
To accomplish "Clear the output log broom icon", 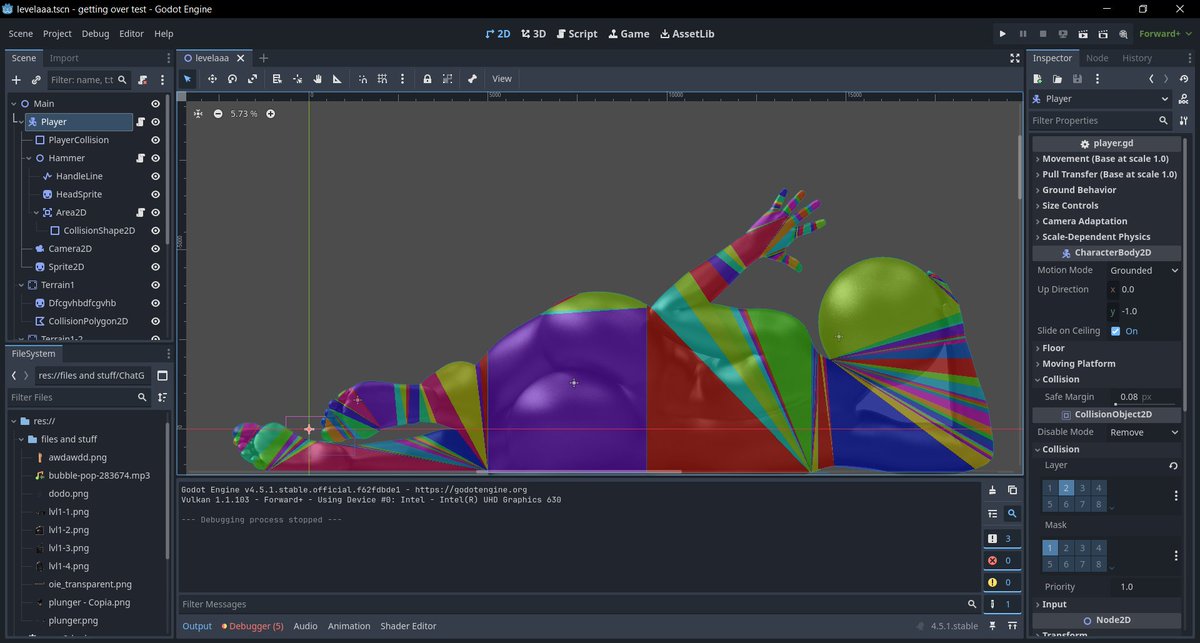I will pyautogui.click(x=992, y=490).
